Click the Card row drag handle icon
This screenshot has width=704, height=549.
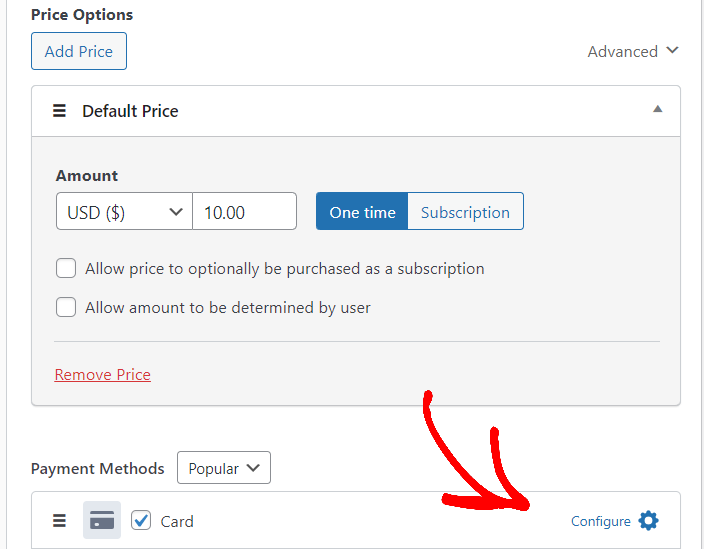coord(59,521)
